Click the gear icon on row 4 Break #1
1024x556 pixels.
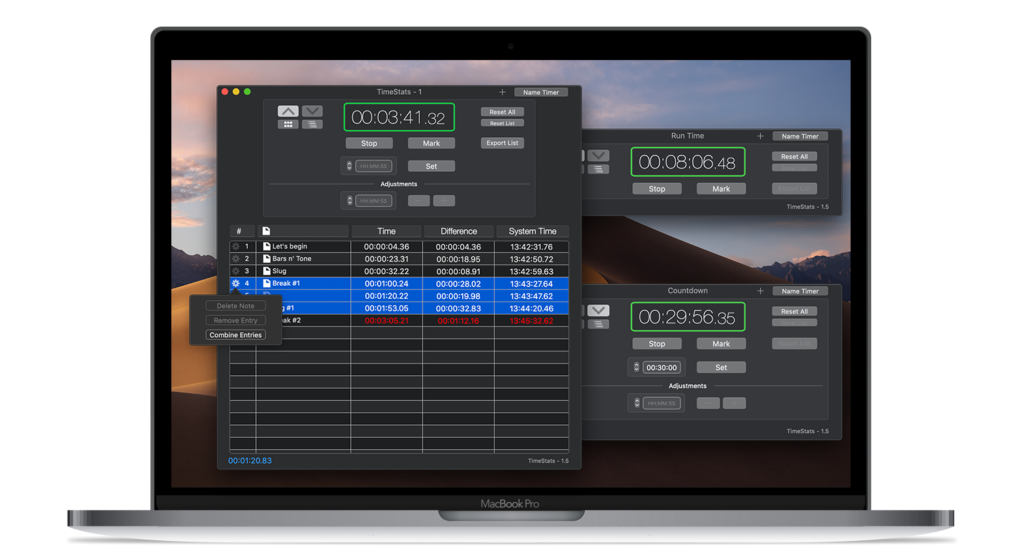pyautogui.click(x=236, y=284)
